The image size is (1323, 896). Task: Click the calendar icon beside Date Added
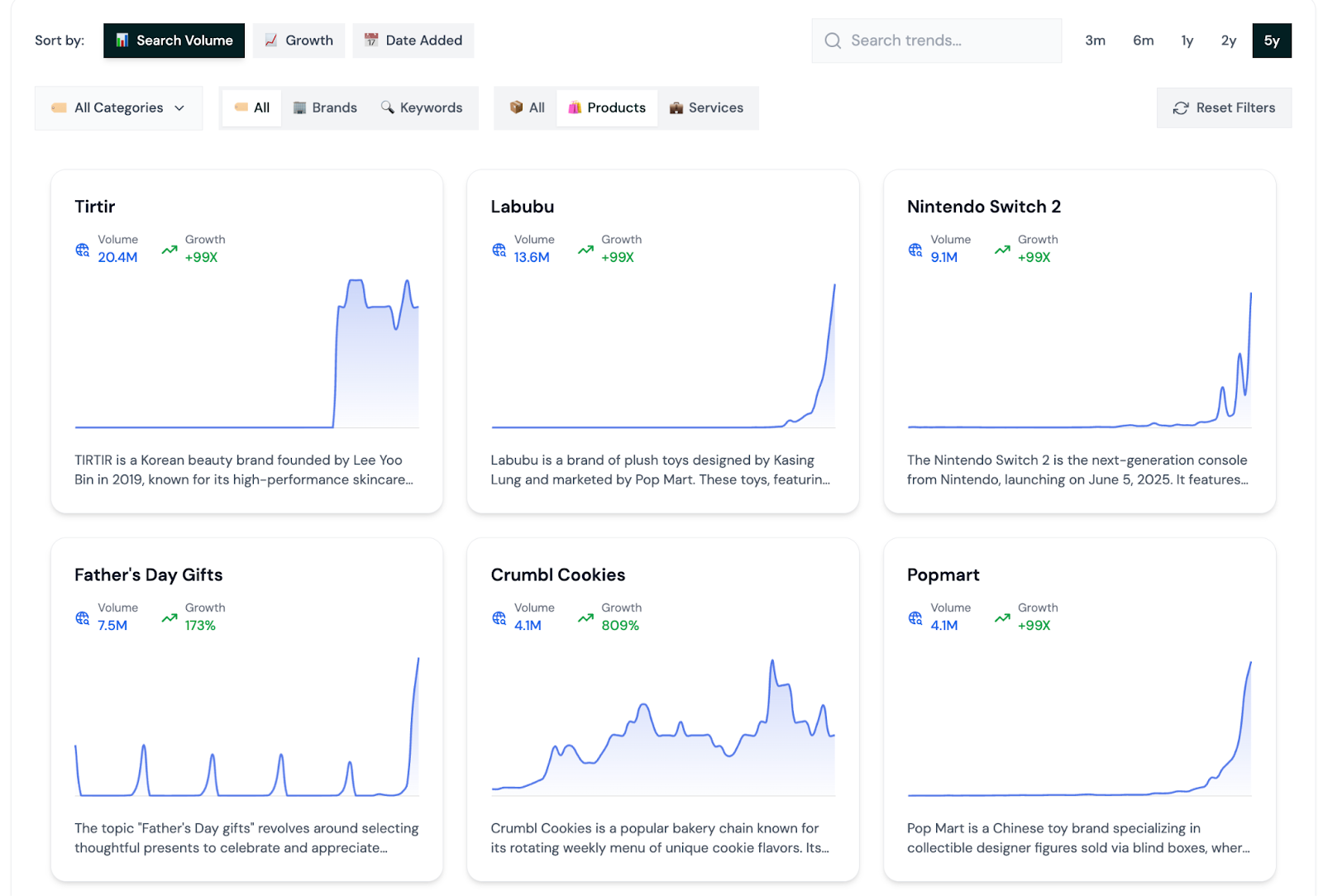(x=370, y=39)
